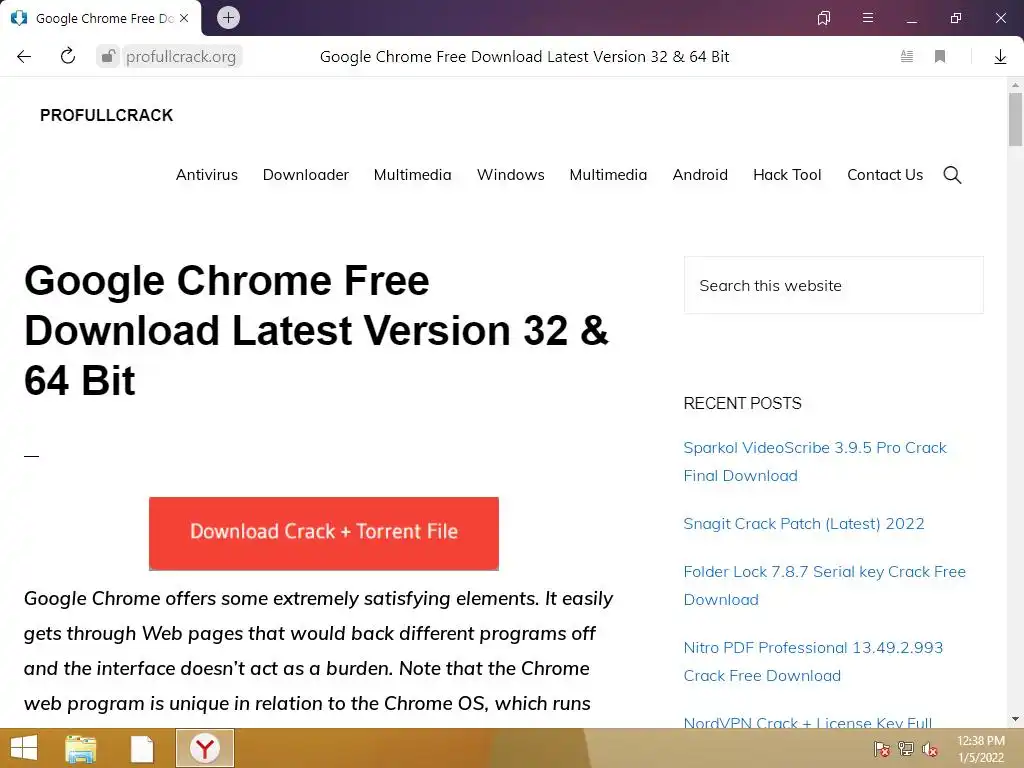The height and width of the screenshot is (768, 1024).
Task: Click the unlocked padlock site security icon
Action: pos(108,56)
